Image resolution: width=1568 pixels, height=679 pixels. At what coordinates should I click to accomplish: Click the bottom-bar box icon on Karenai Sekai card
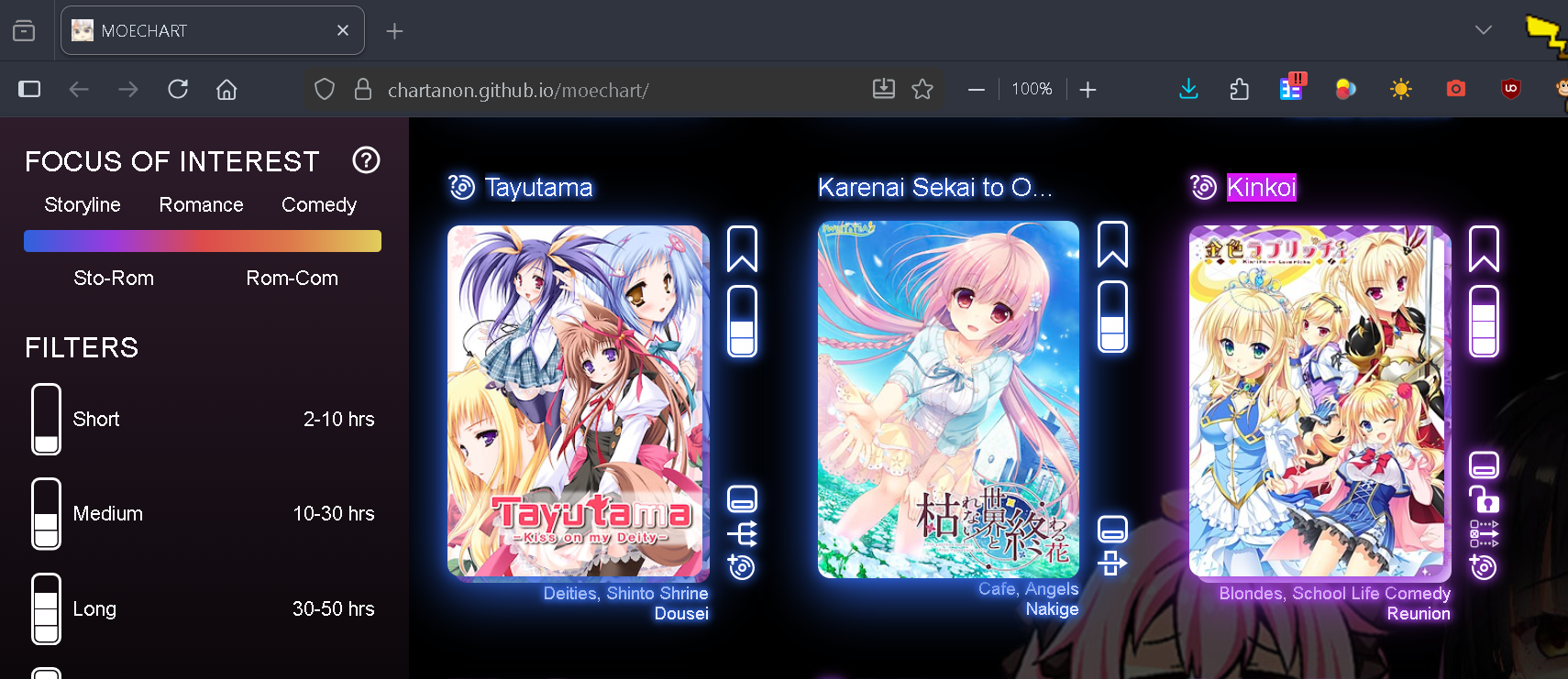tap(1112, 529)
